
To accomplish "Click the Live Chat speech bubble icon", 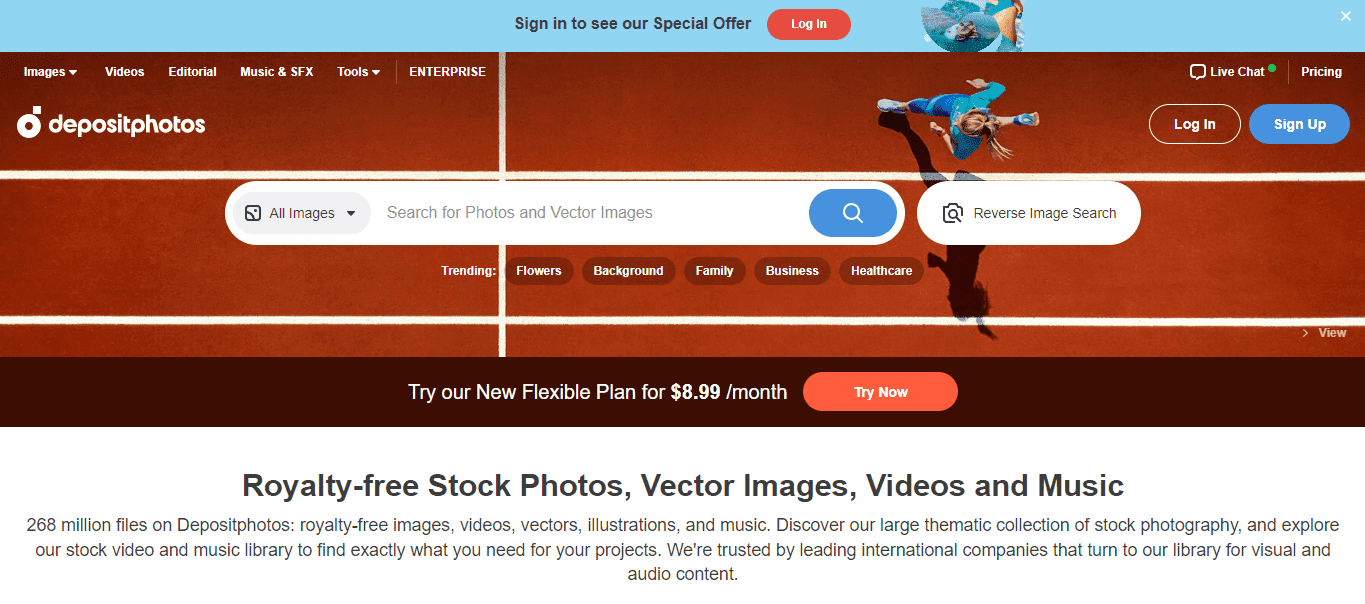I will tap(1197, 72).
